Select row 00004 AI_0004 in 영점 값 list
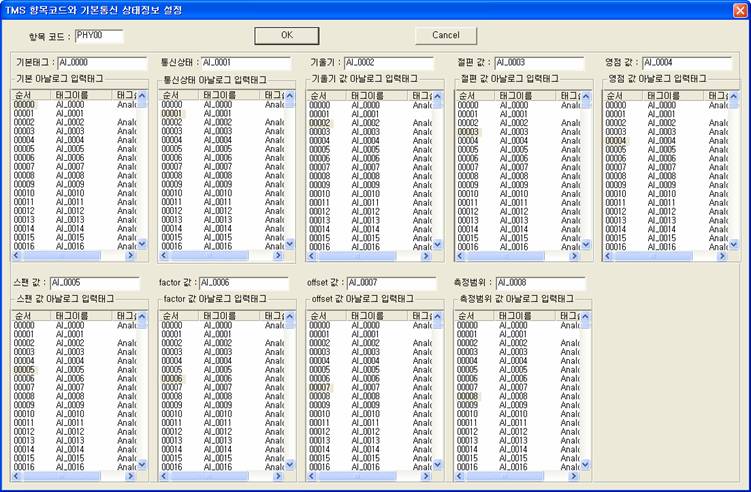Image resolution: width=751 pixels, height=492 pixels. pyautogui.click(x=666, y=141)
